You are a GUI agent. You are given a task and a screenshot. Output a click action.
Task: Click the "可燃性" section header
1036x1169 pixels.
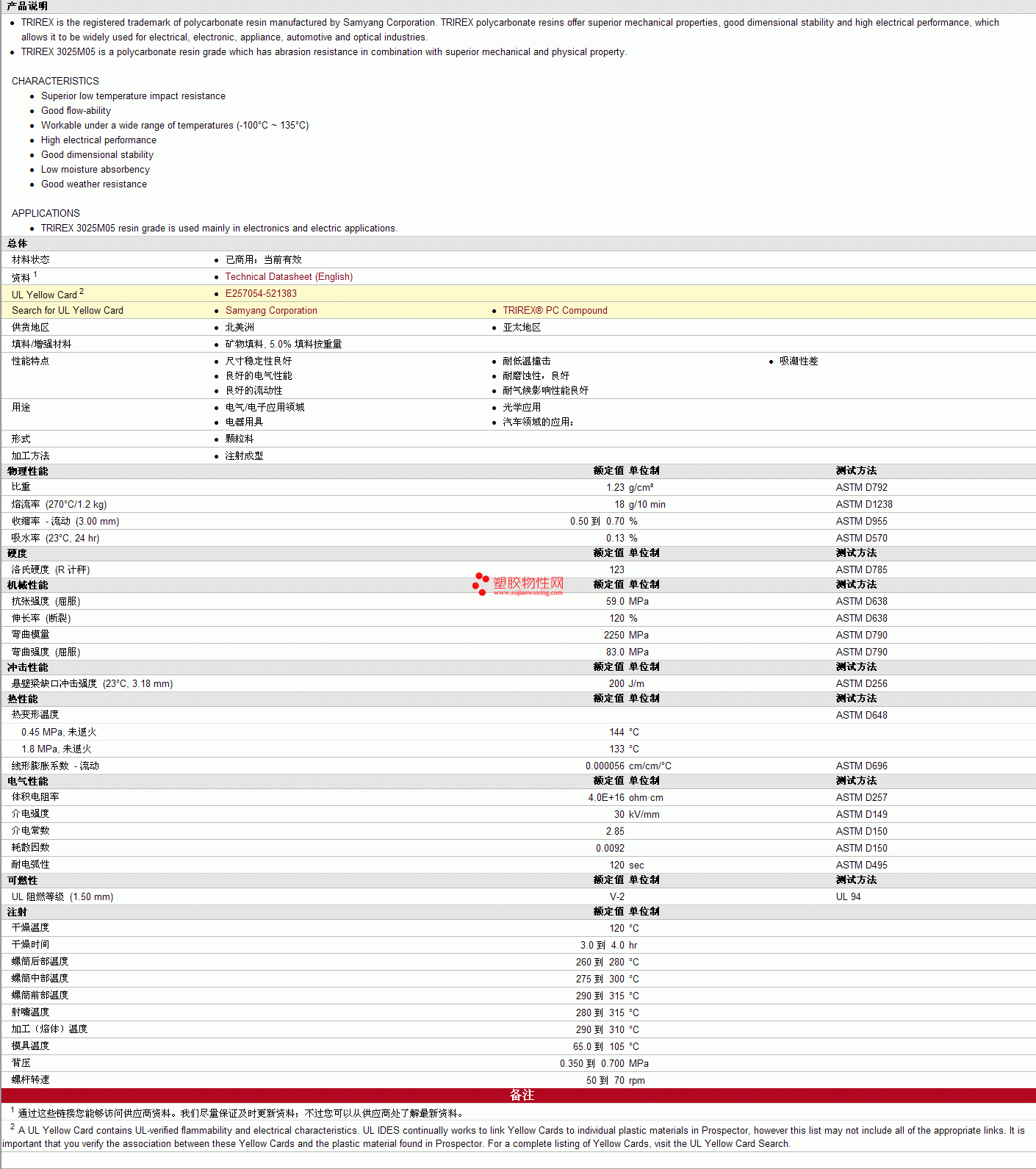tap(22, 881)
